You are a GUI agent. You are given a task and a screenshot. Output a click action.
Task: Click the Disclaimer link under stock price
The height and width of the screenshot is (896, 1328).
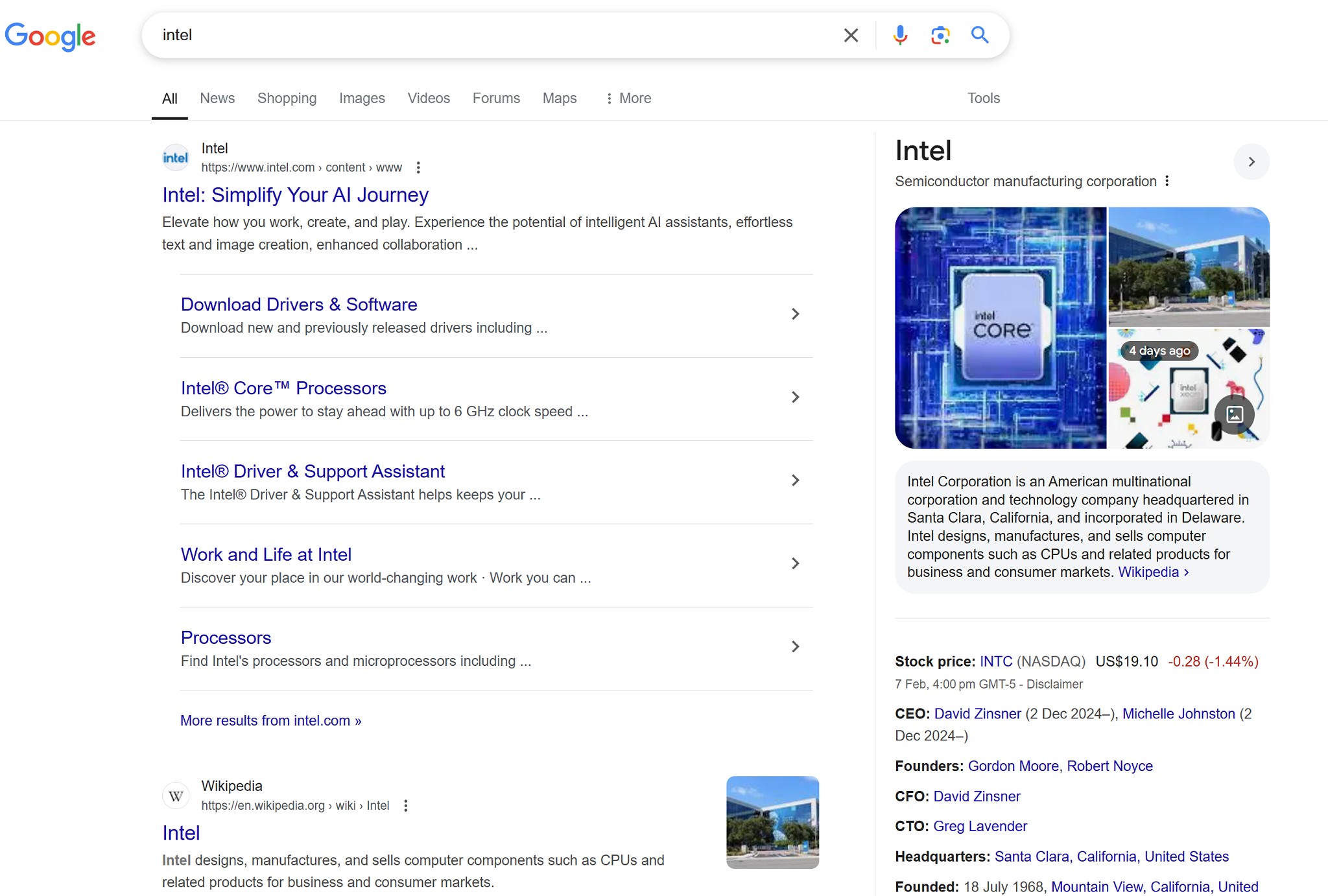point(1054,684)
